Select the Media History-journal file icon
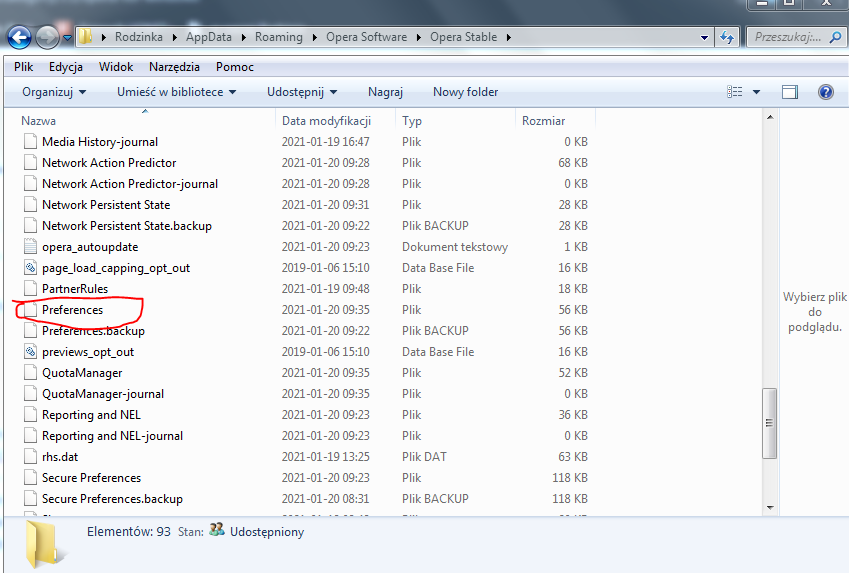Viewport: 849px width, 573px height. [30, 141]
